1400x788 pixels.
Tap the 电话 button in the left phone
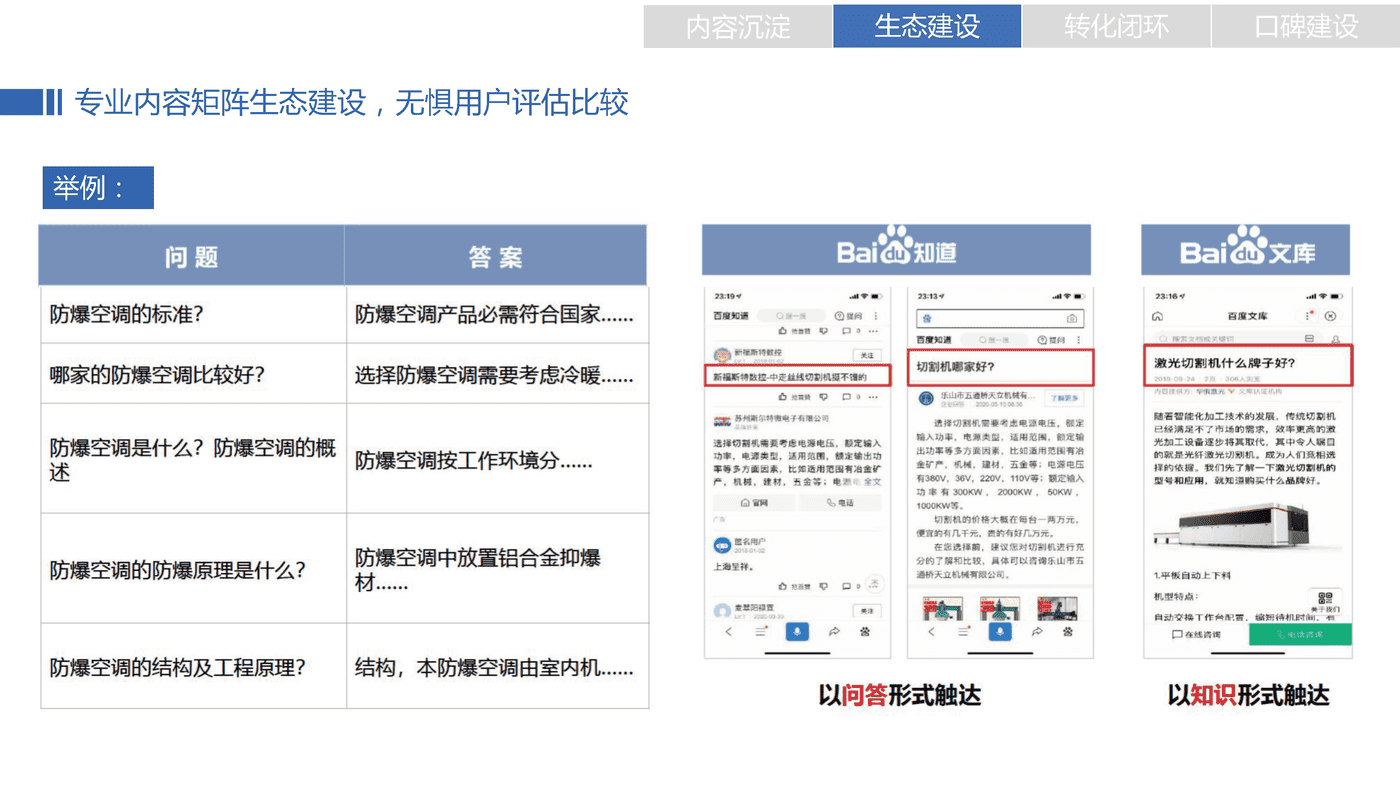coord(840,503)
